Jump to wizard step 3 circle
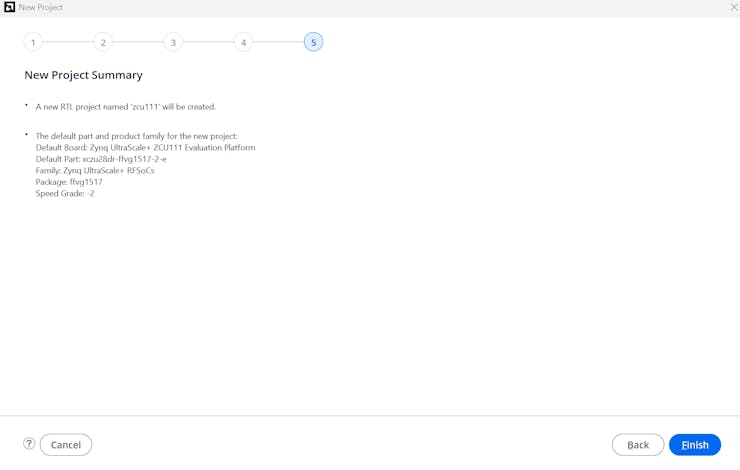 [x=173, y=42]
